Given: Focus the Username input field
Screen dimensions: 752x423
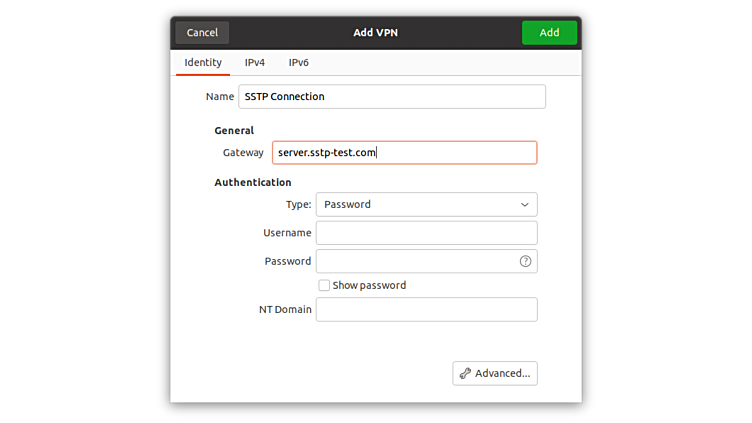Looking at the screenshot, I should coord(426,233).
